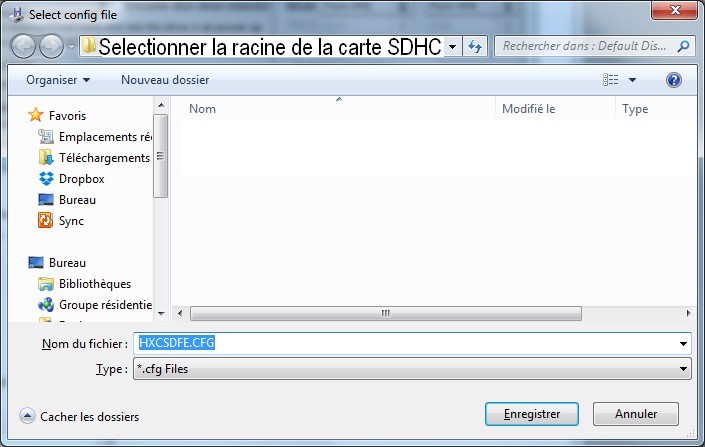The width and height of the screenshot is (705, 447).
Task: Sort by the Nom column header
Action: 202,109
